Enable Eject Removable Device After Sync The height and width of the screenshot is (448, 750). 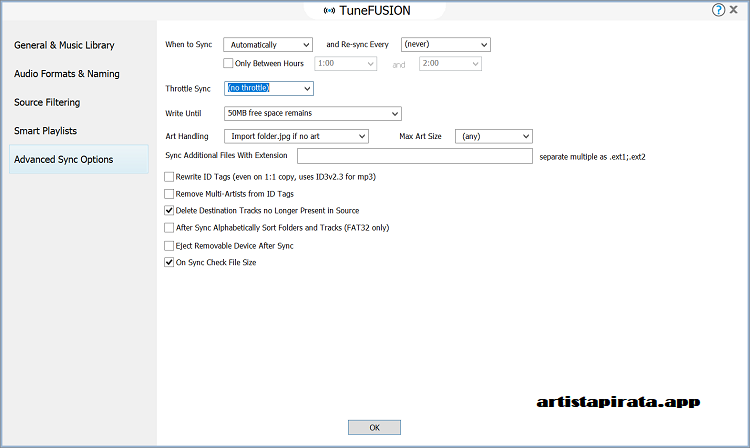[169, 246]
